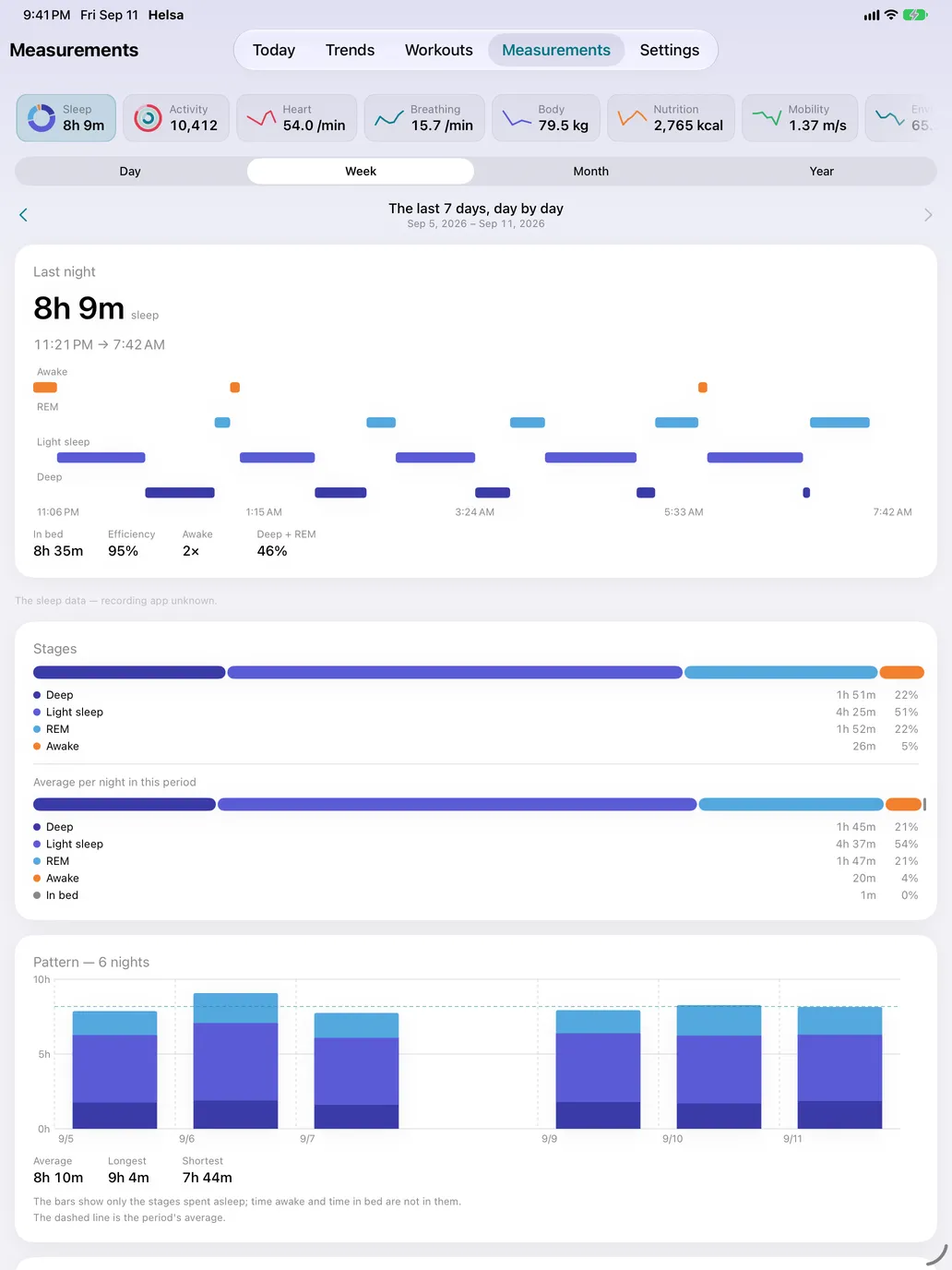The width and height of the screenshot is (952, 1270).
Task: Open the Body 79.5 kg chip
Action: click(x=546, y=118)
